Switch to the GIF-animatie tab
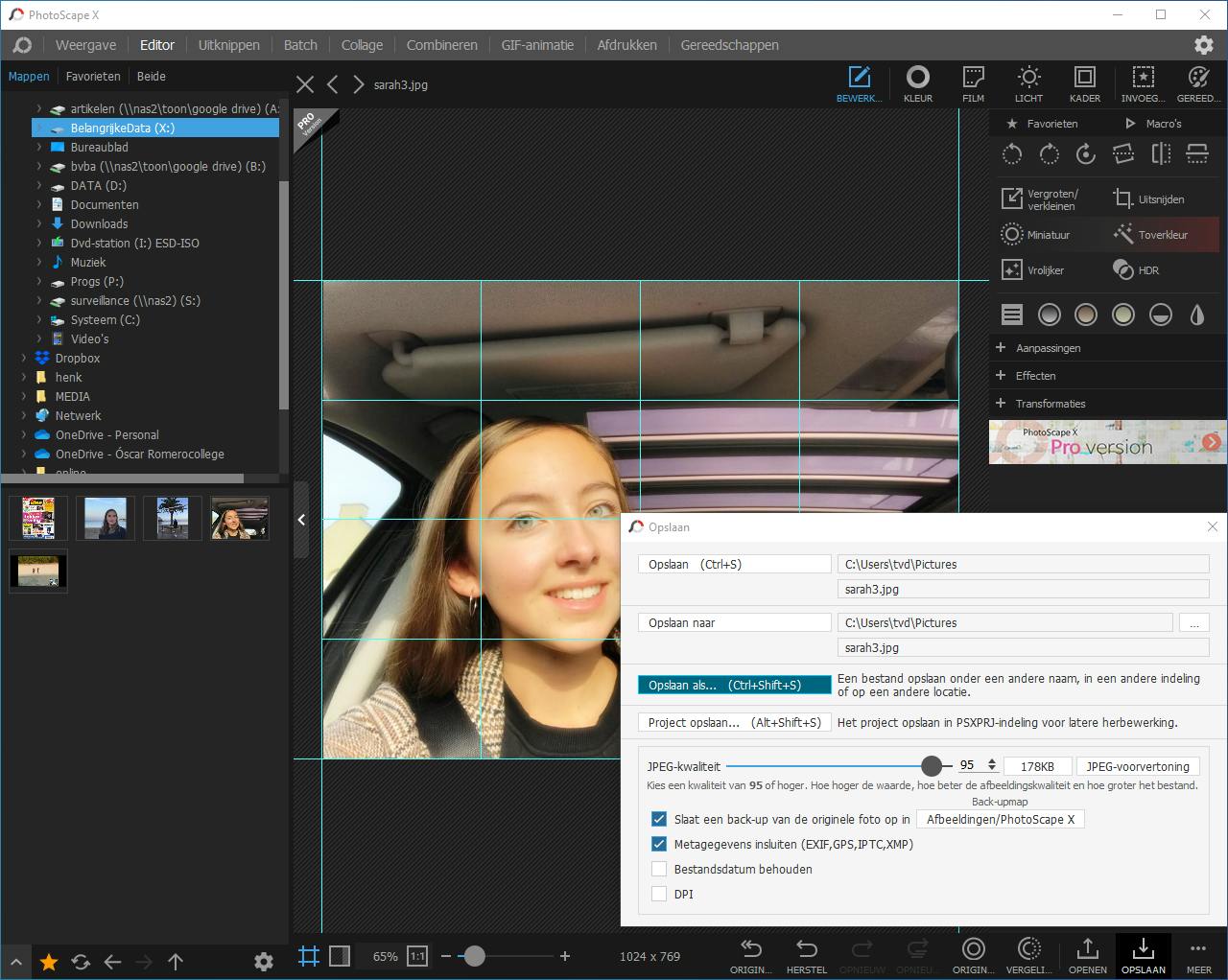The width and height of the screenshot is (1228, 980). [x=537, y=44]
